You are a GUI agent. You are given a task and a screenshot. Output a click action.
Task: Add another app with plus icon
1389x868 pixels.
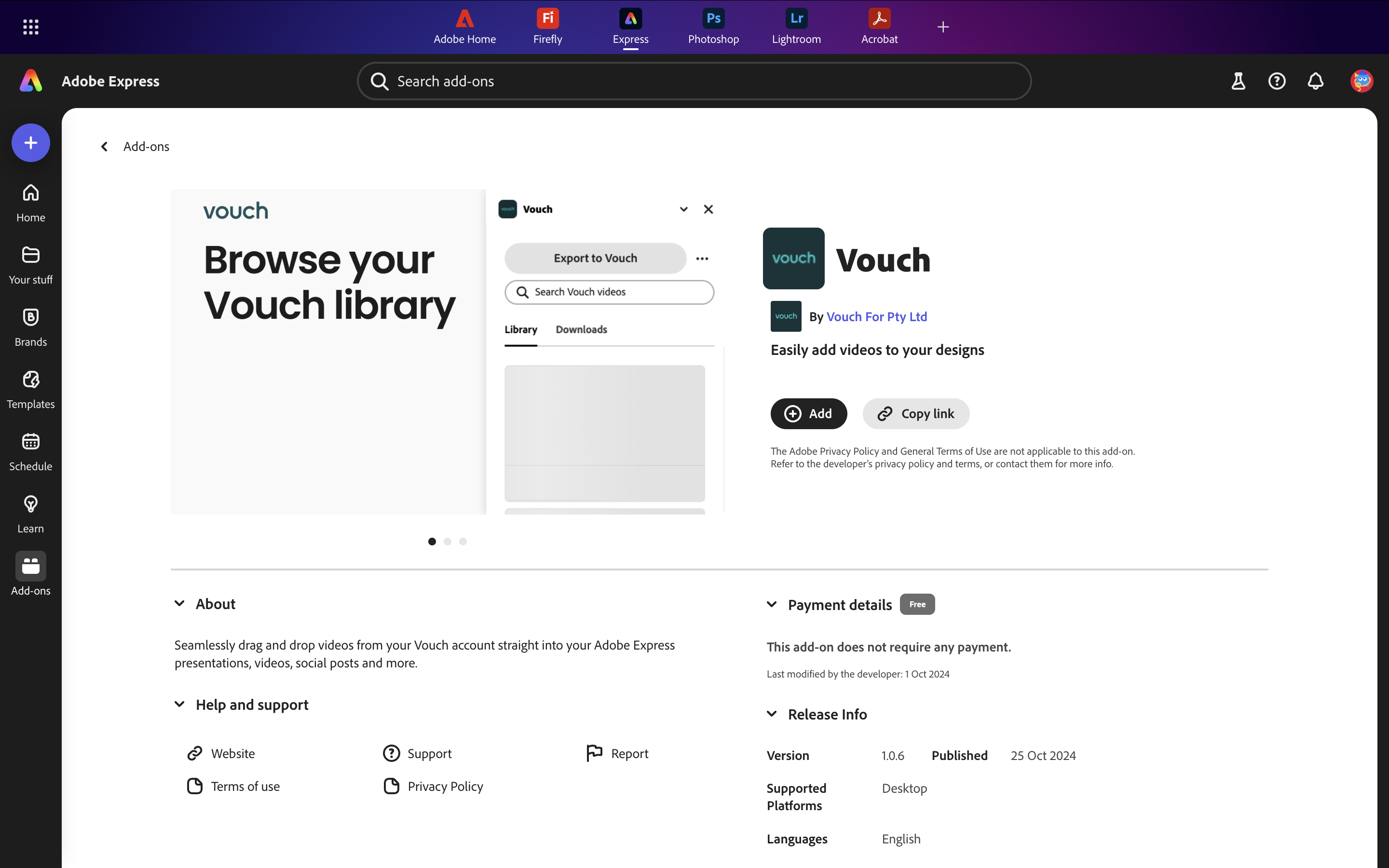click(943, 27)
